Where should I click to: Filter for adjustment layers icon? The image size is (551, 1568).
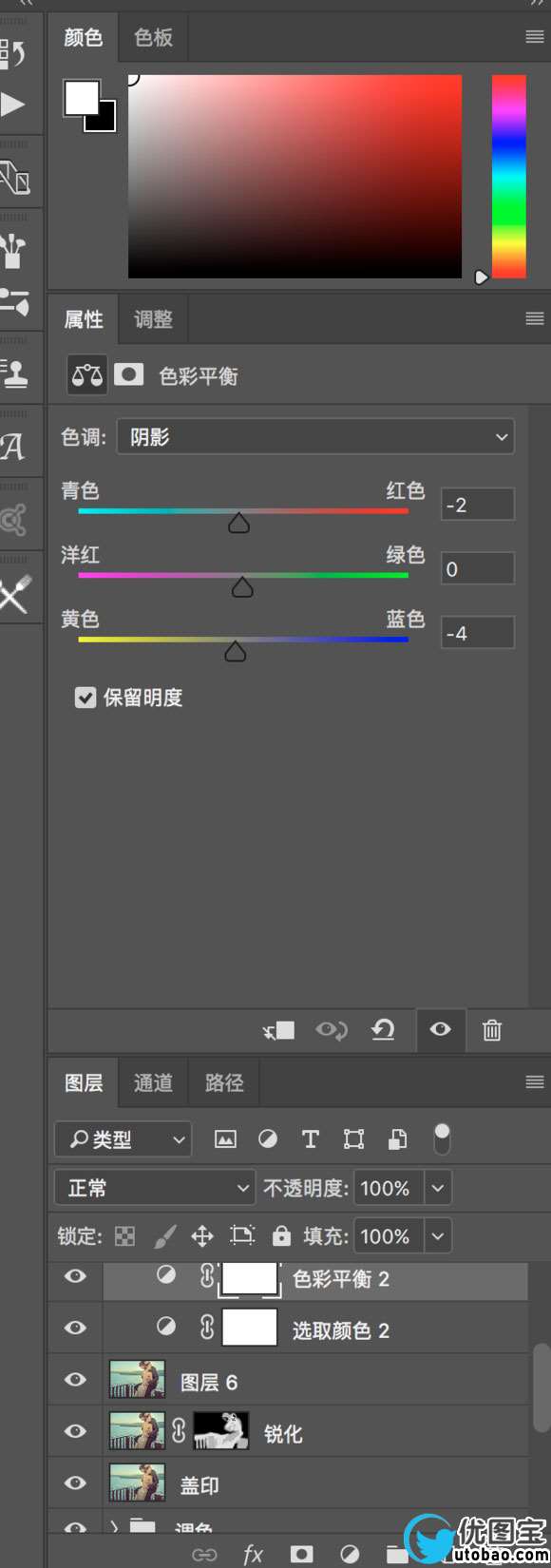click(x=268, y=1138)
